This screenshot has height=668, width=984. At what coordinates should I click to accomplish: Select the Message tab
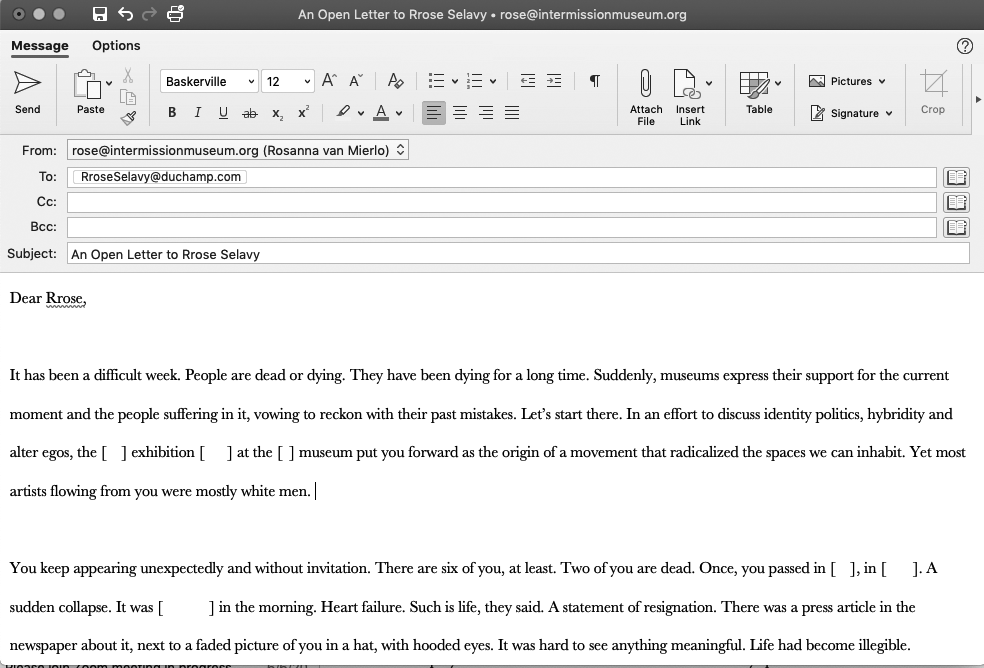tap(40, 45)
